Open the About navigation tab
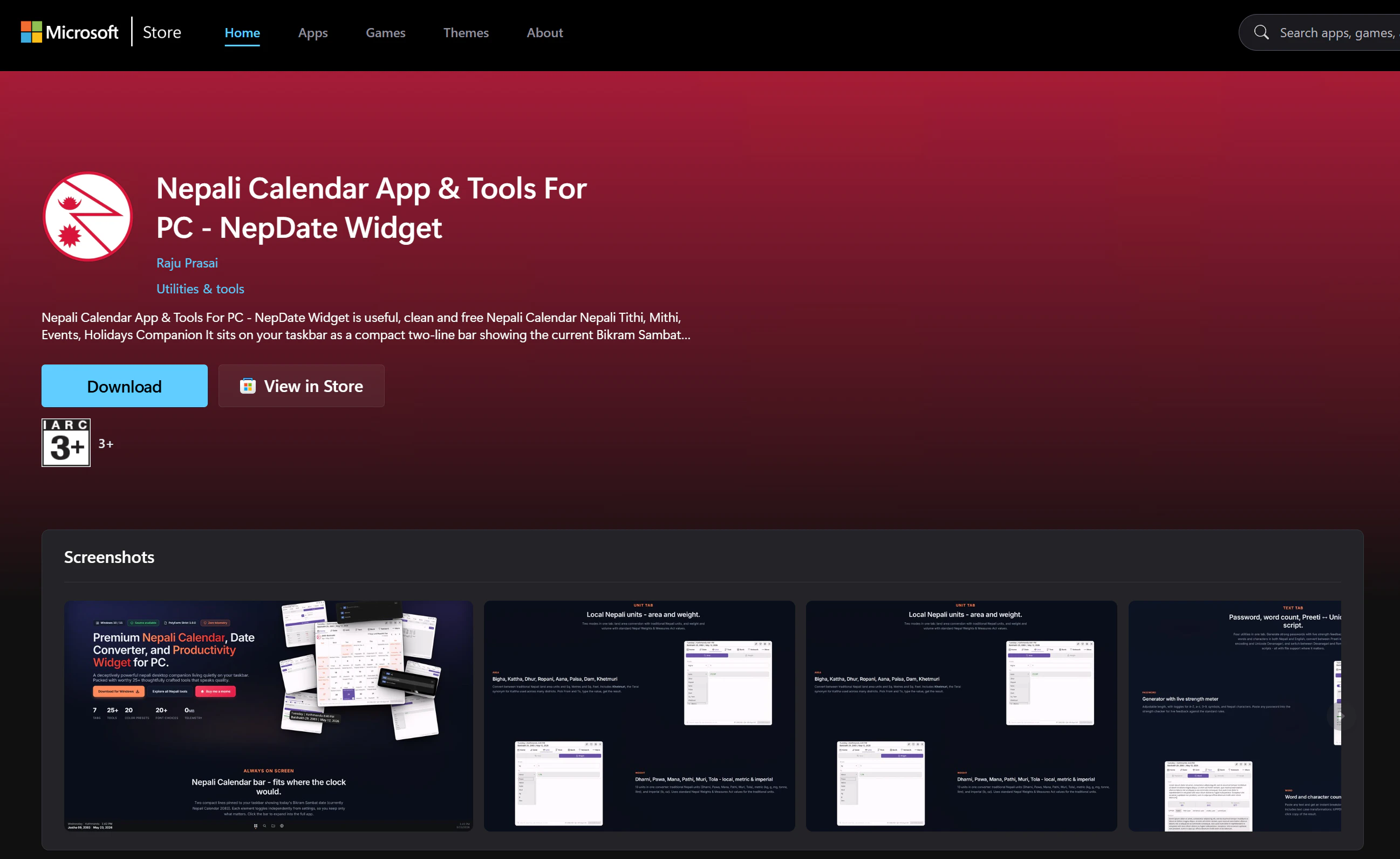The image size is (1400, 859). coord(544,33)
